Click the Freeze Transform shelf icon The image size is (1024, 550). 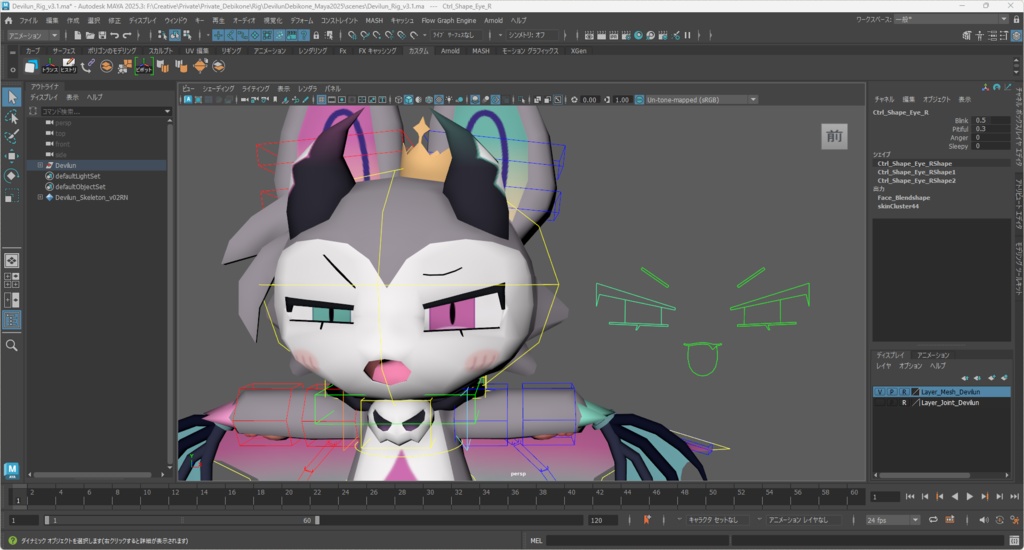pyautogui.click(x=50, y=66)
